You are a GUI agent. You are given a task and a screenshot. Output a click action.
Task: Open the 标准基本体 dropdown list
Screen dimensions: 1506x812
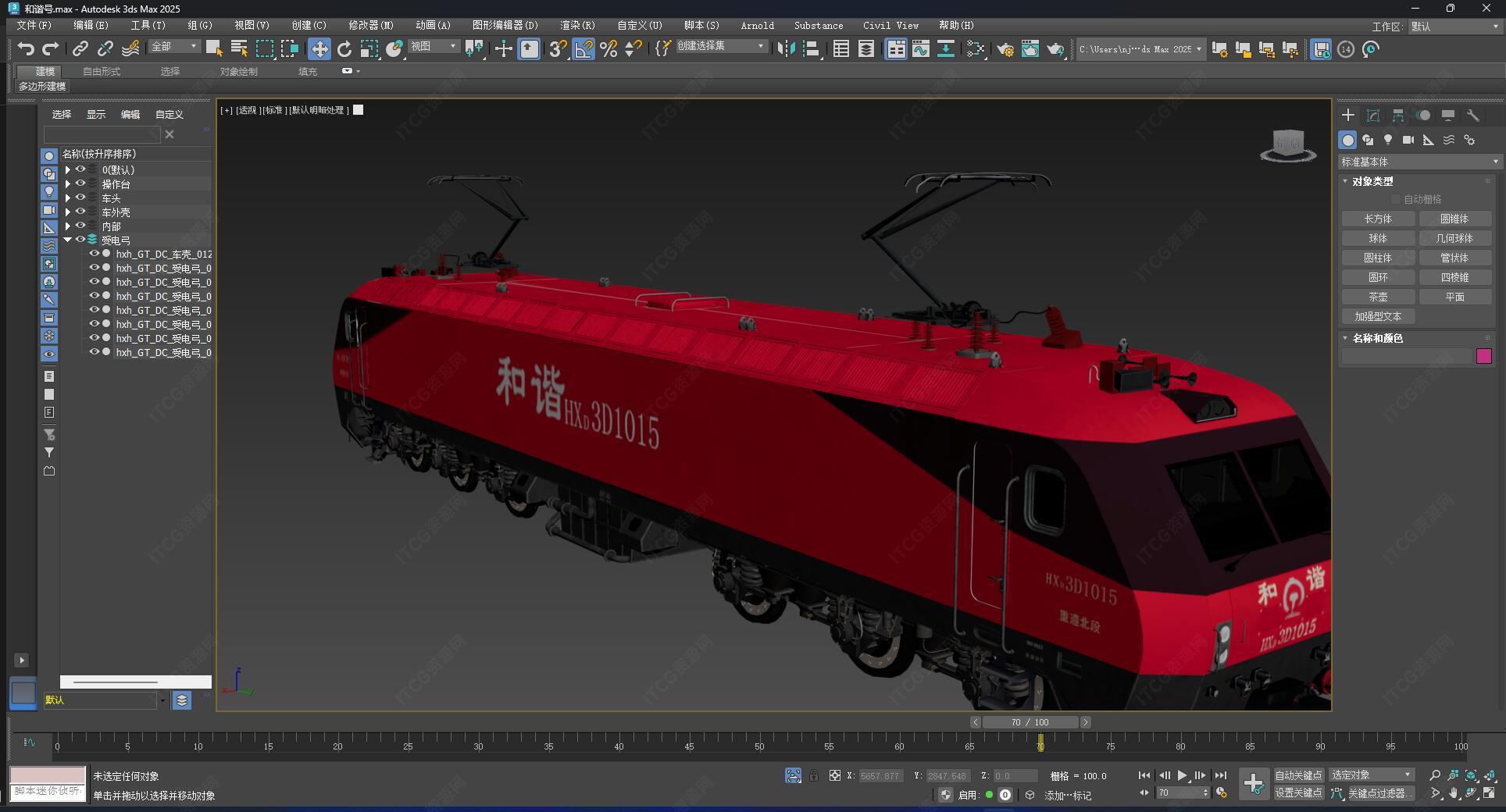[1419, 162]
